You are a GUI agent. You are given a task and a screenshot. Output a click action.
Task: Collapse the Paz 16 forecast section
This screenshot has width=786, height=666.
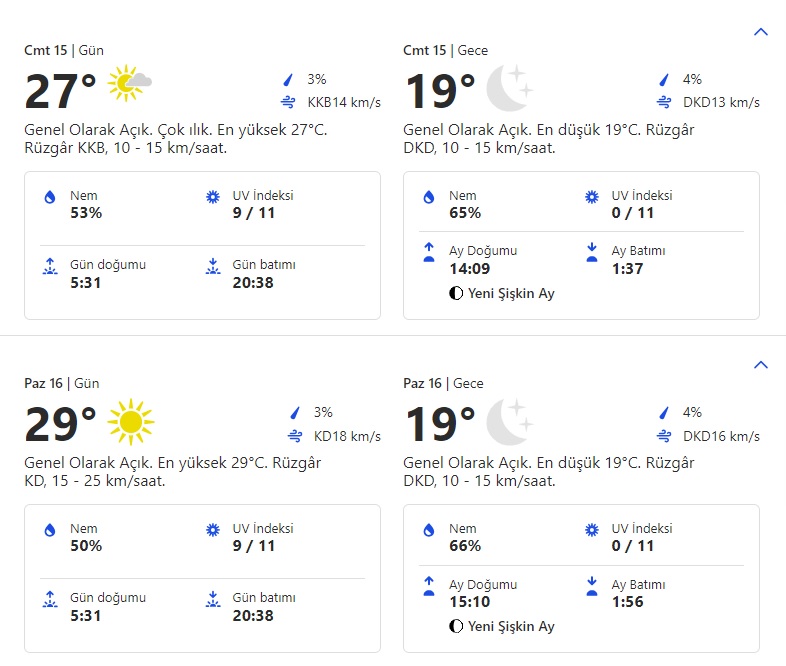tap(760, 365)
